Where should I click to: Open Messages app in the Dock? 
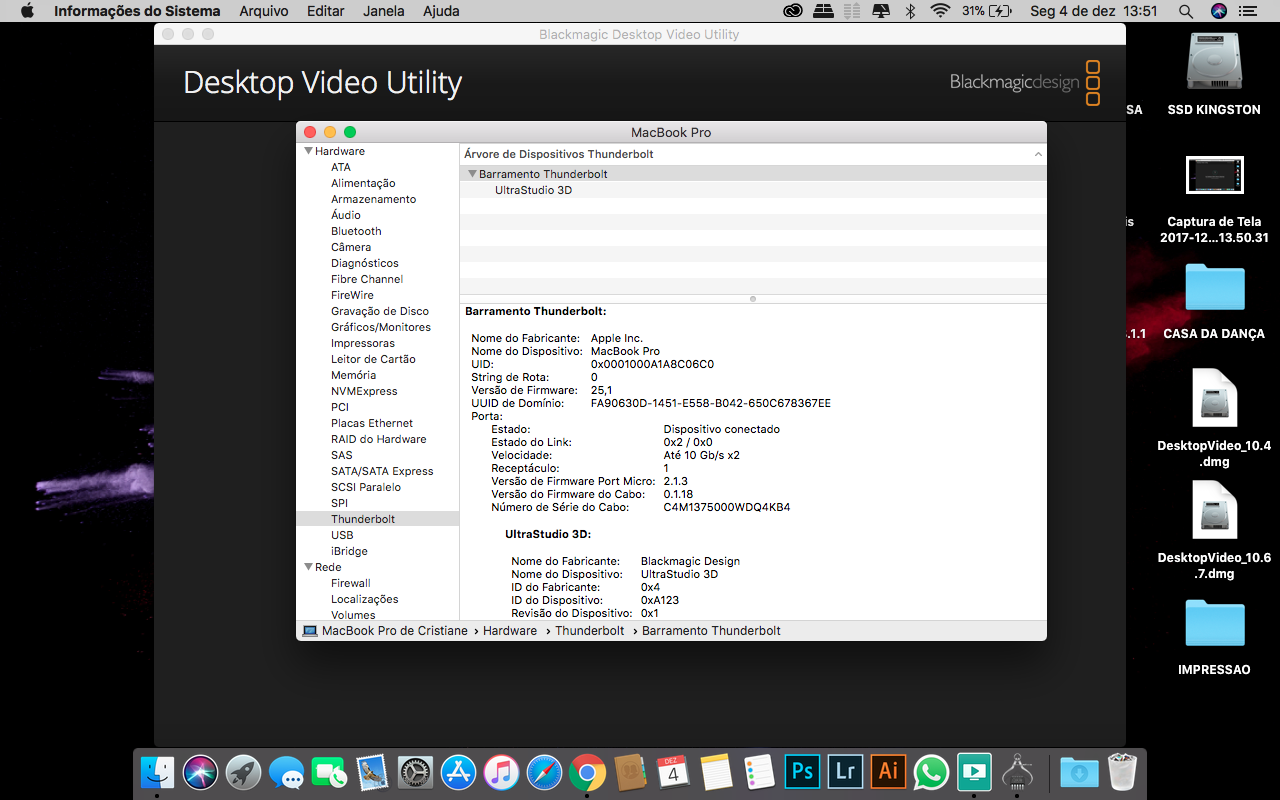tap(286, 772)
